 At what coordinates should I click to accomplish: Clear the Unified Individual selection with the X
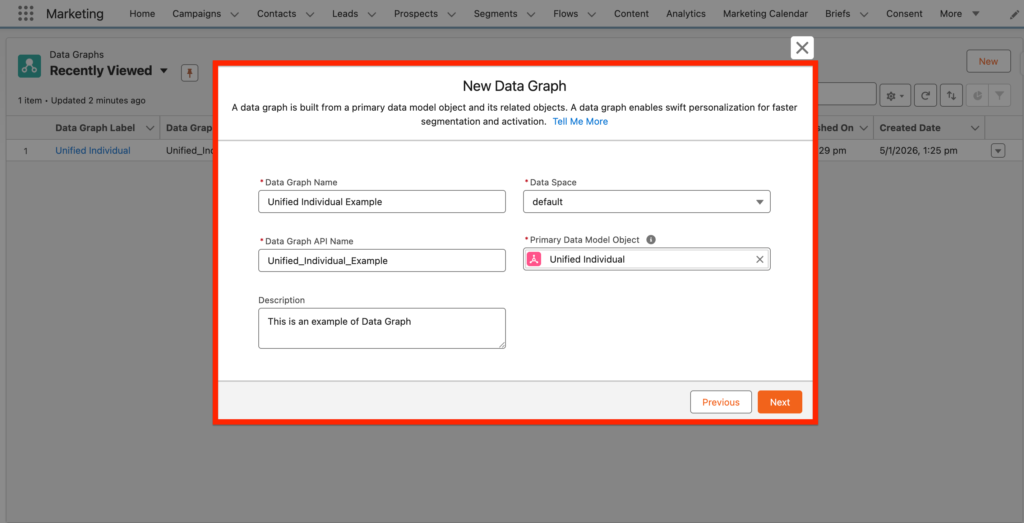[x=759, y=260]
